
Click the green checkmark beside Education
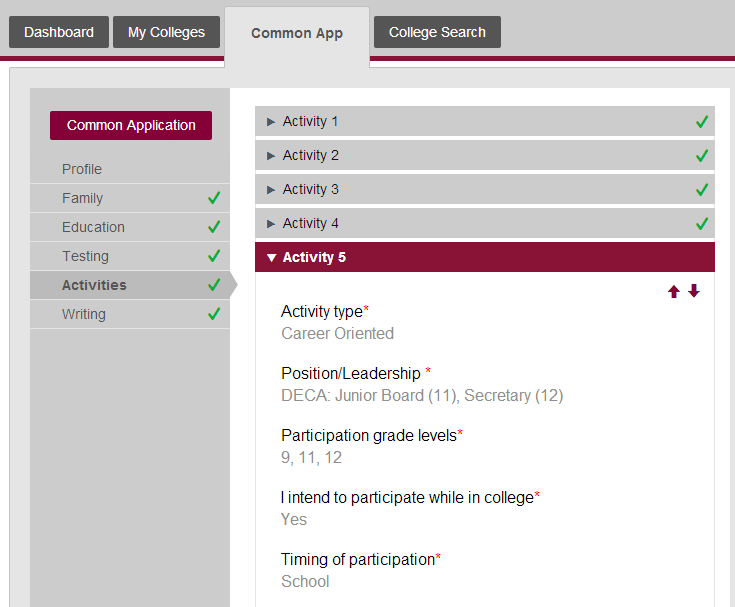click(x=214, y=227)
